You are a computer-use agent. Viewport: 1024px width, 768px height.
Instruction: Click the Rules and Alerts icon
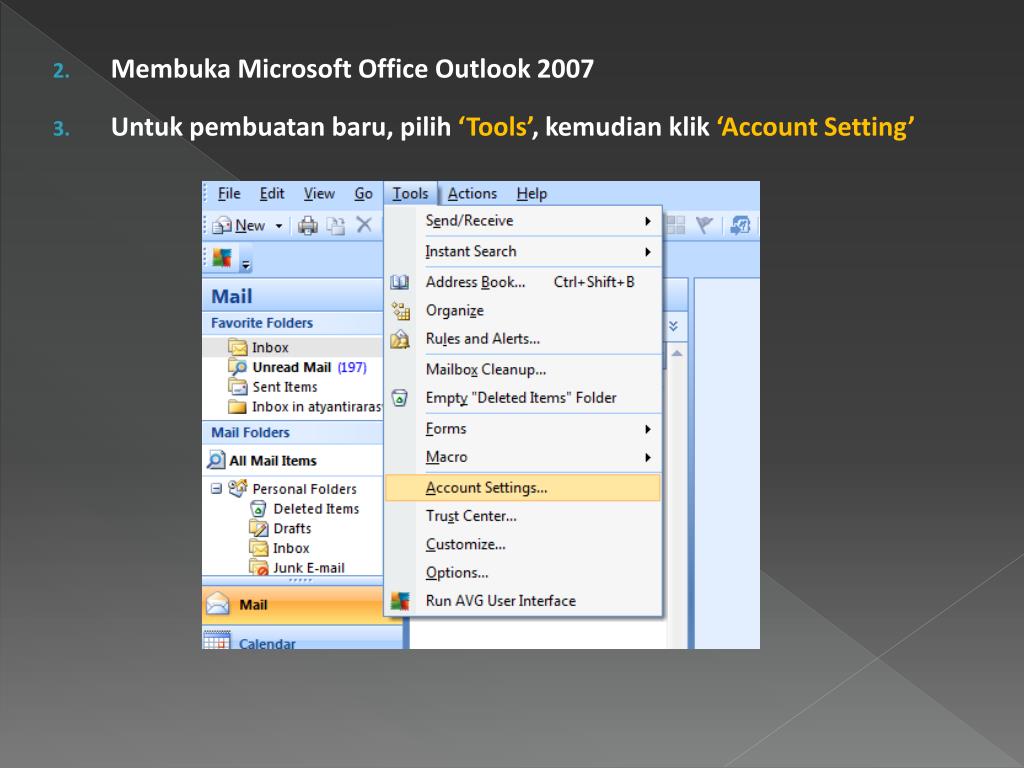tap(400, 339)
